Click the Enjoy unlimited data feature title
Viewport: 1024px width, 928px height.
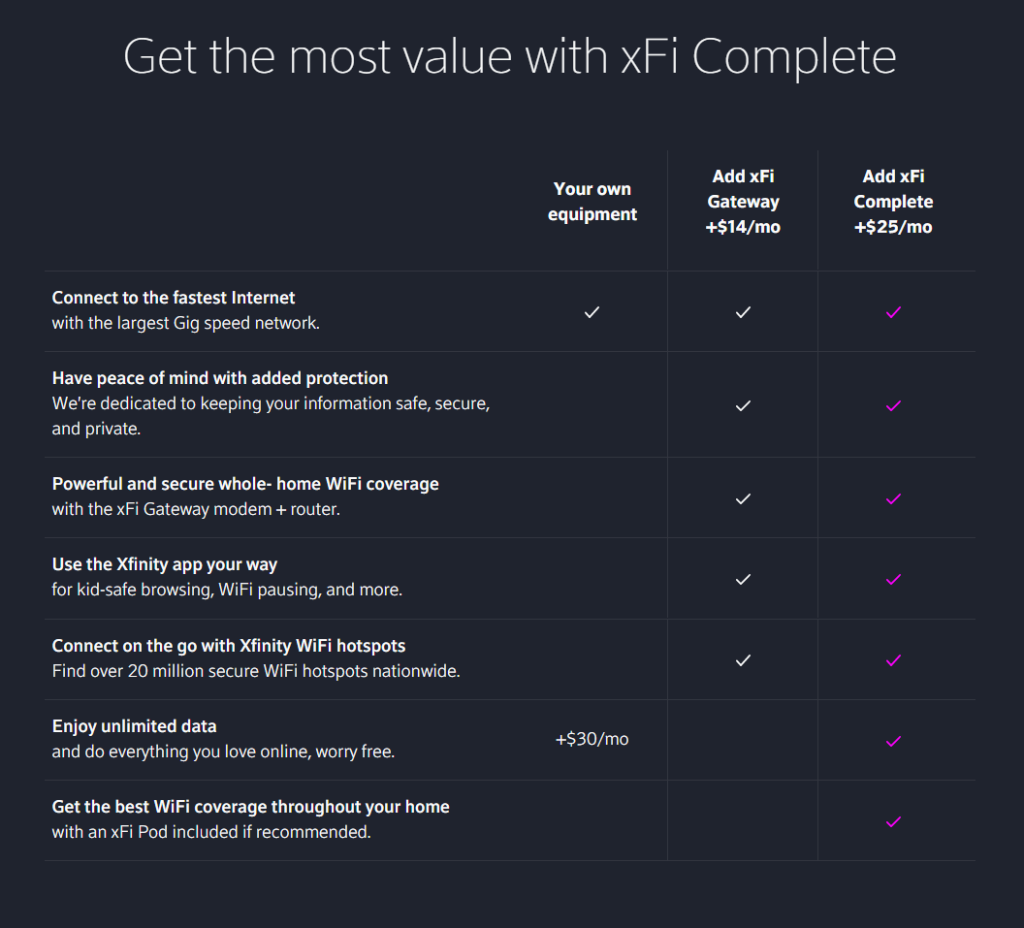coord(134,726)
